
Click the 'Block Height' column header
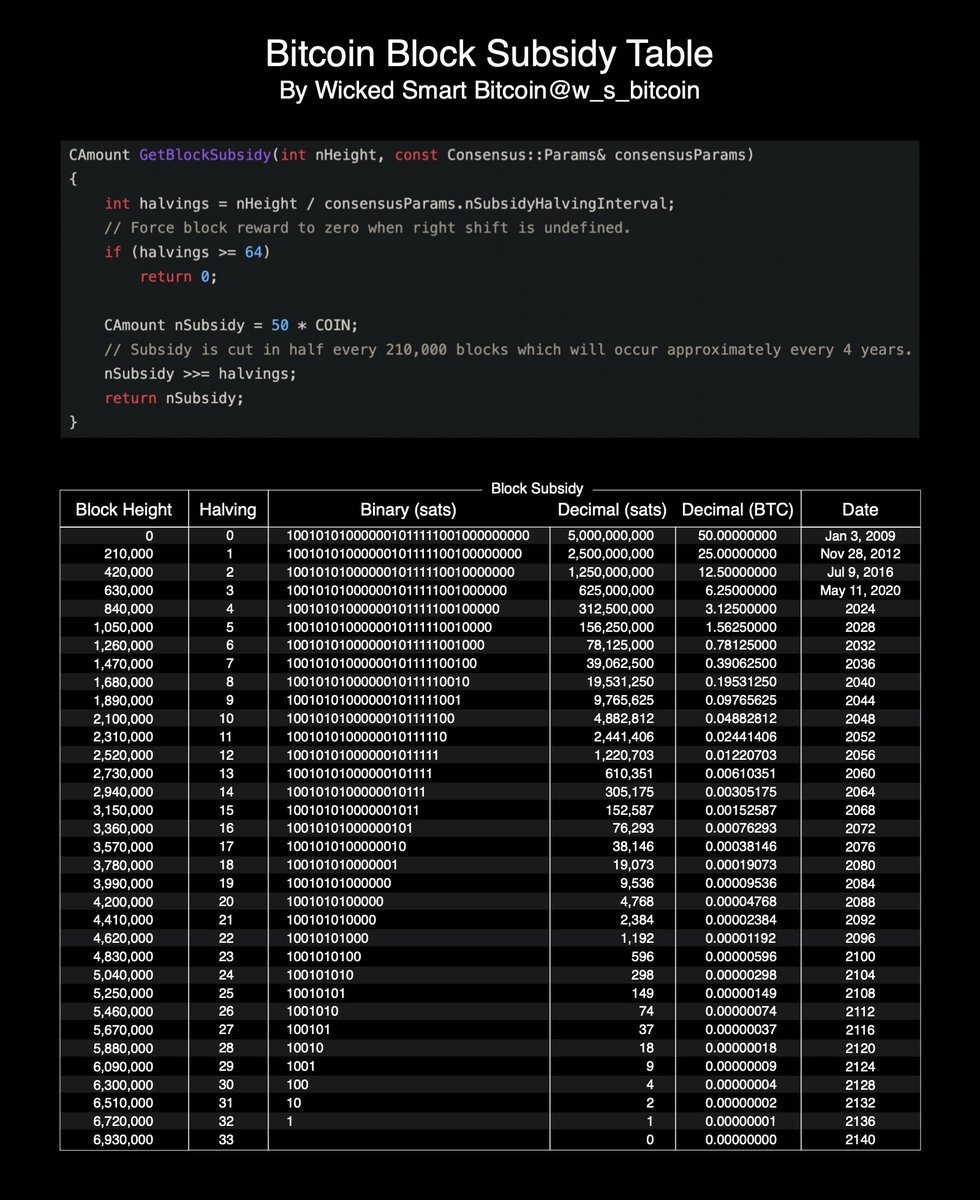(x=124, y=509)
